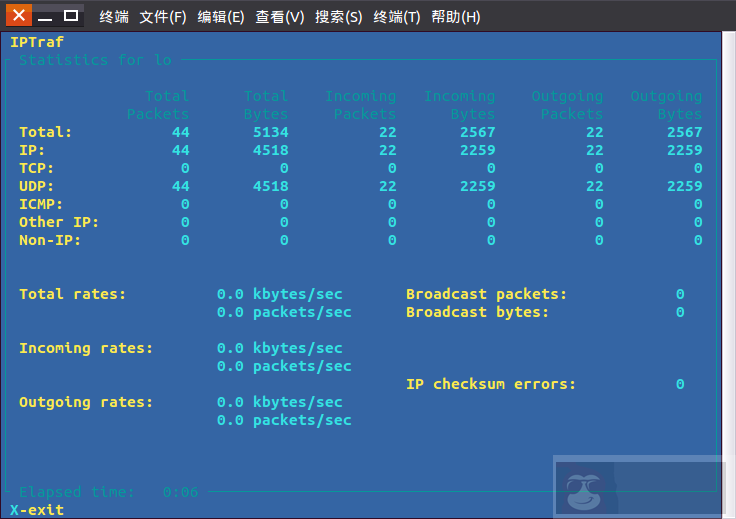
Task: Click the 'Statistics for lo' heading
Action: point(95,60)
